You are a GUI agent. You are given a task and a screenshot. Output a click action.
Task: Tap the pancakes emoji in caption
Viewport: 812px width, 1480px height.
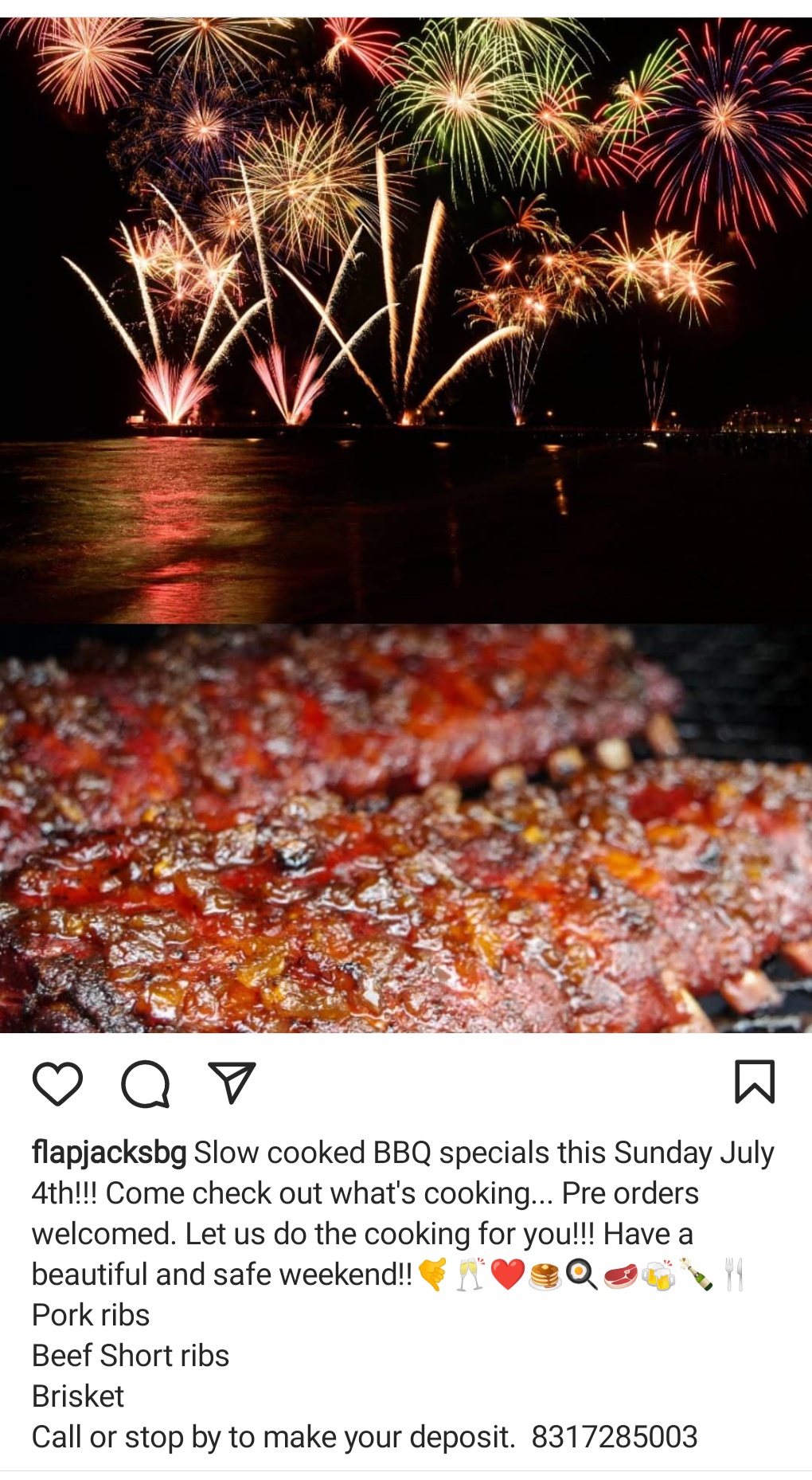(x=545, y=1274)
